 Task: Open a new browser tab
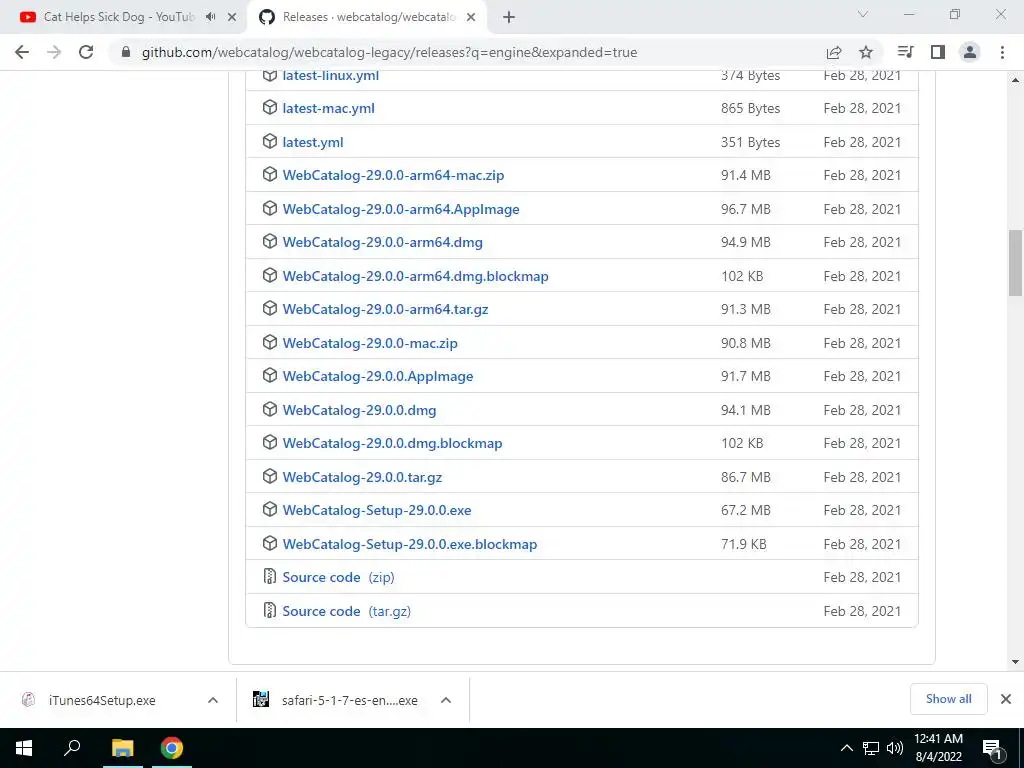point(509,18)
